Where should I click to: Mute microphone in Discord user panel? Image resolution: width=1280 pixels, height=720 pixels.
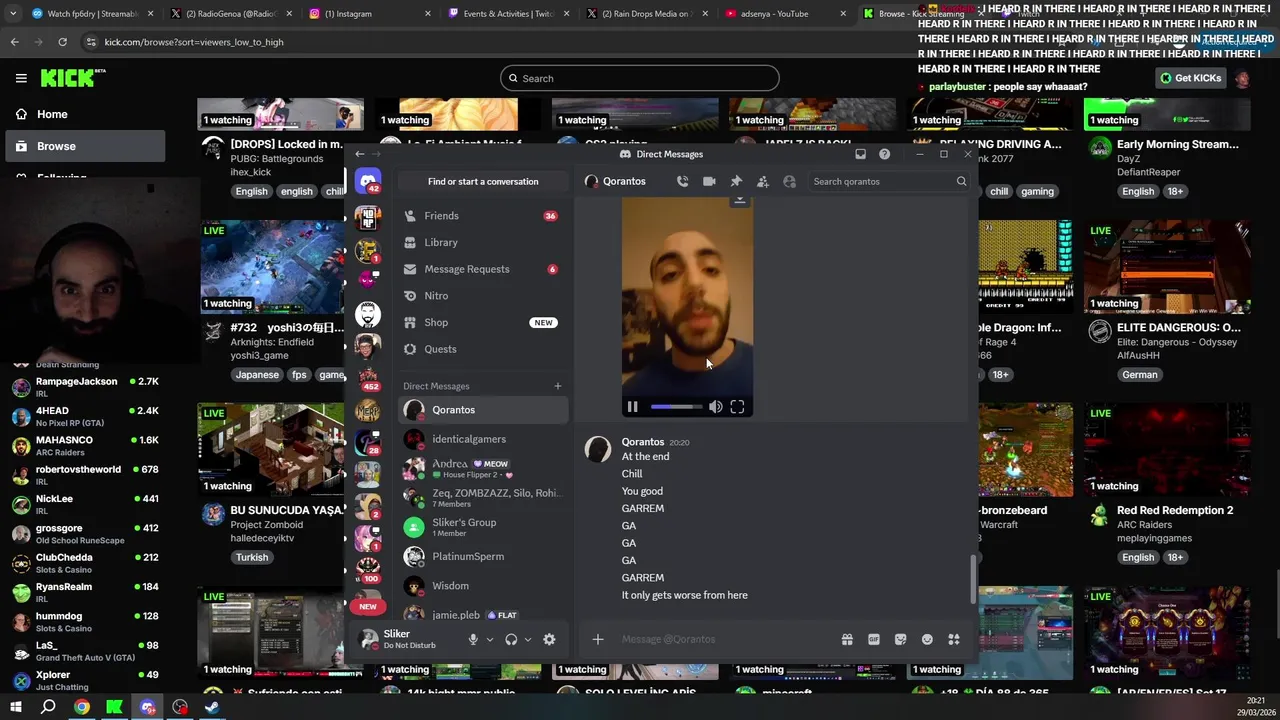(473, 639)
